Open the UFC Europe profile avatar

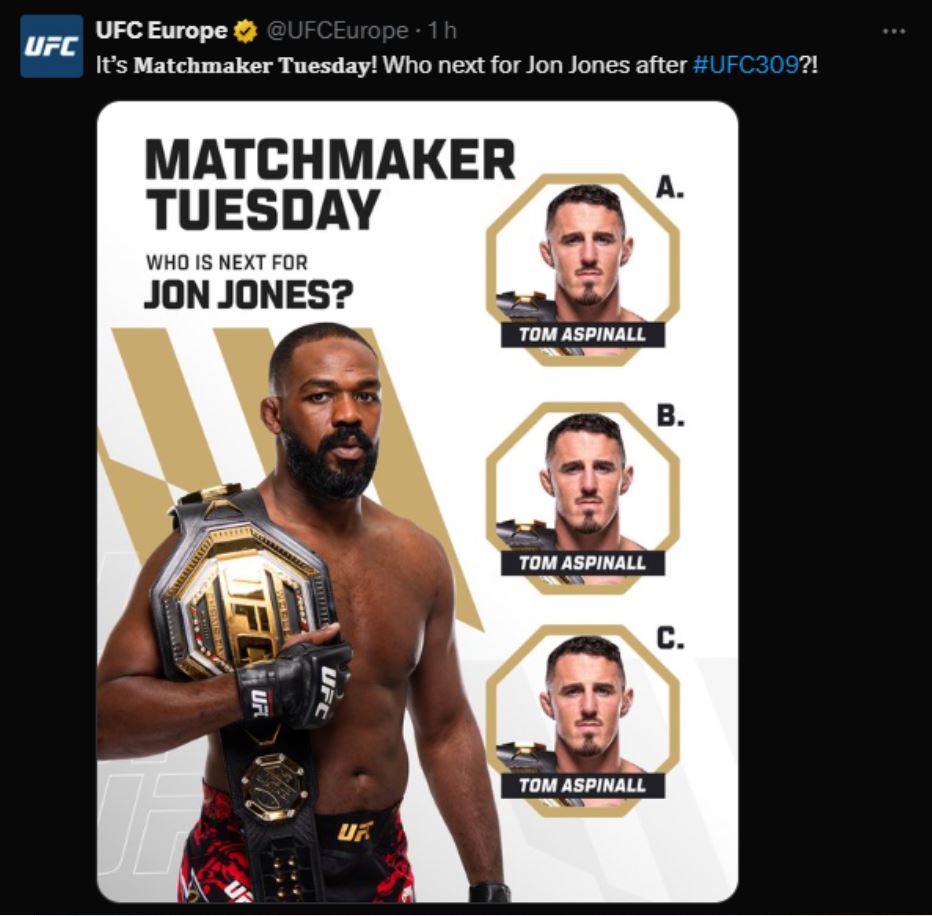pos(52,46)
